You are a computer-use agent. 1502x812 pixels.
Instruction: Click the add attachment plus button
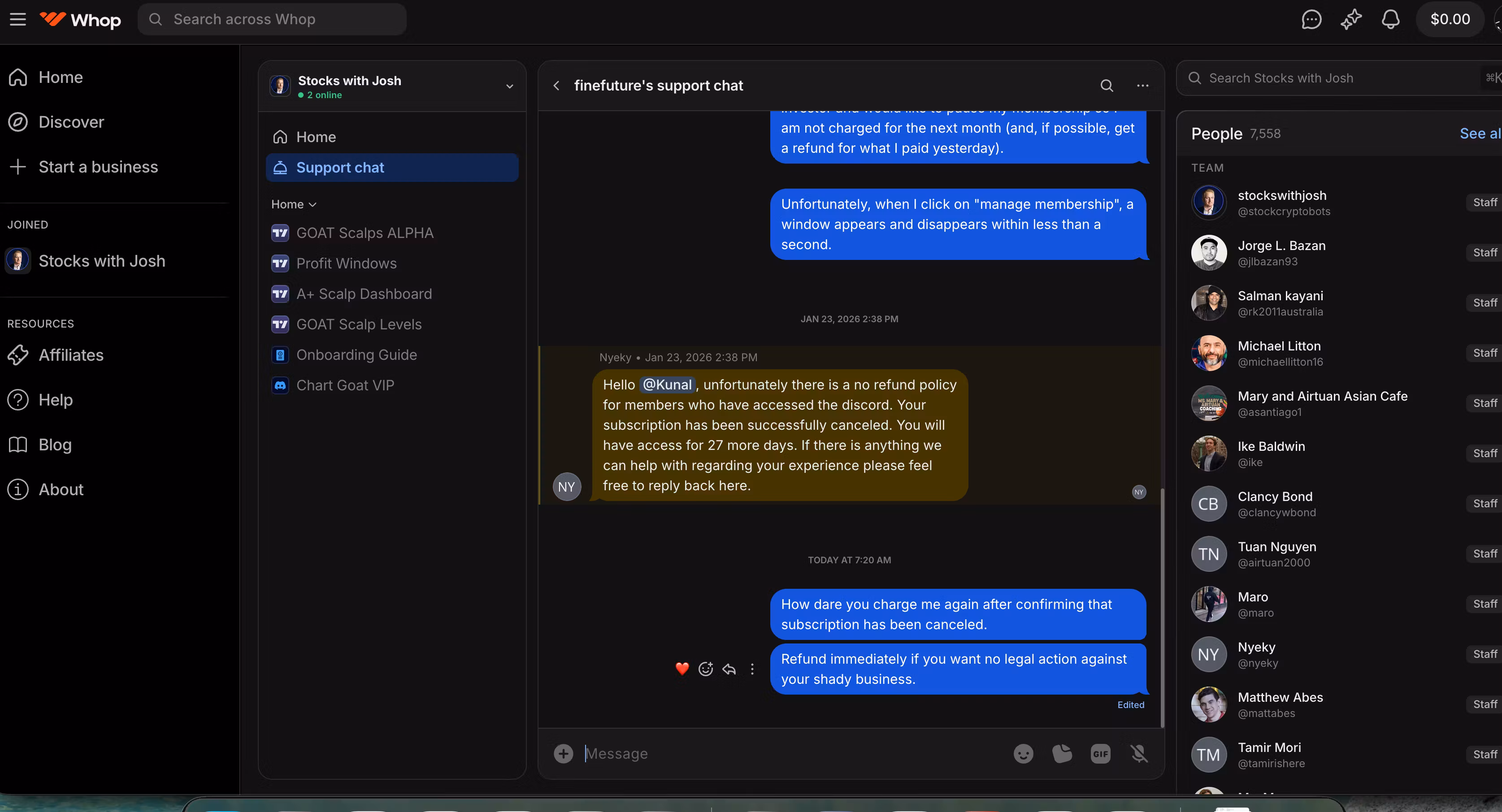(563, 754)
